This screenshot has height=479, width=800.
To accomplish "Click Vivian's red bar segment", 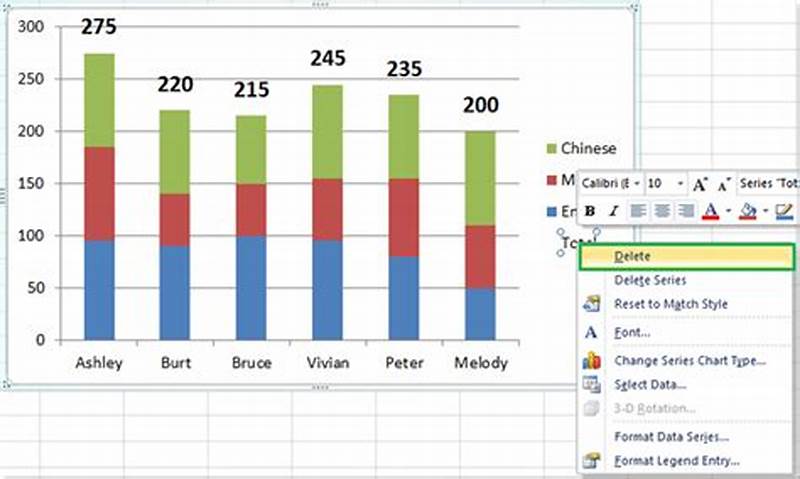I will [328, 210].
